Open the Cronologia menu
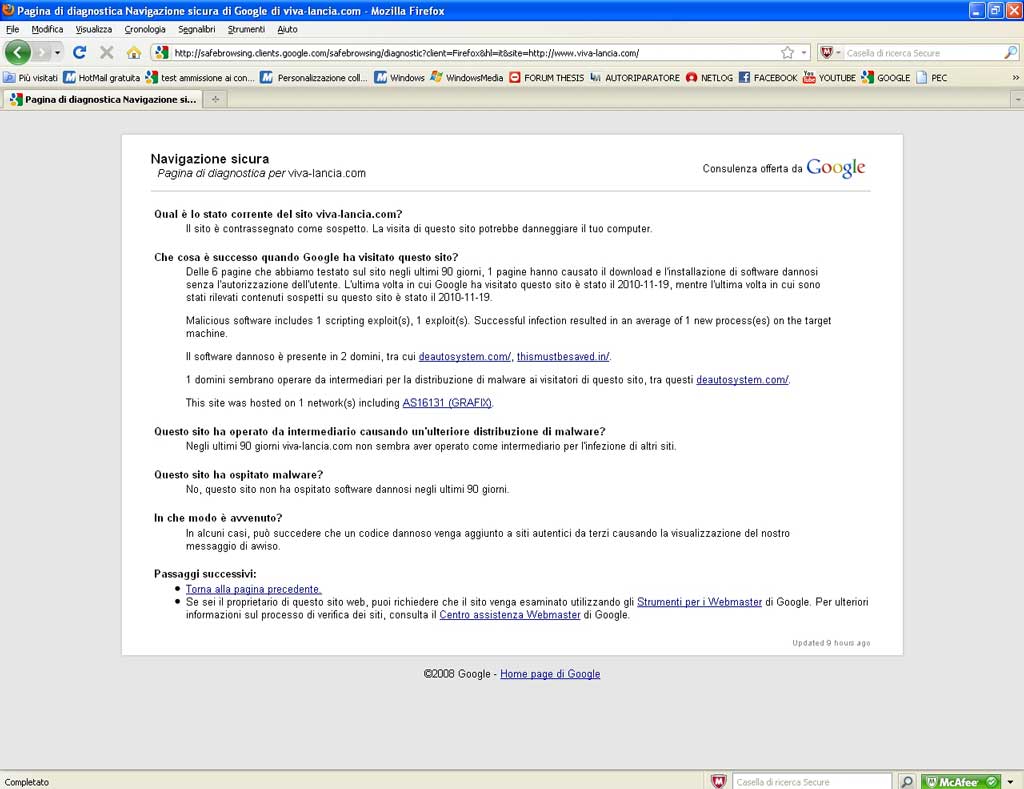Viewport: 1024px width, 789px height. 145,29
